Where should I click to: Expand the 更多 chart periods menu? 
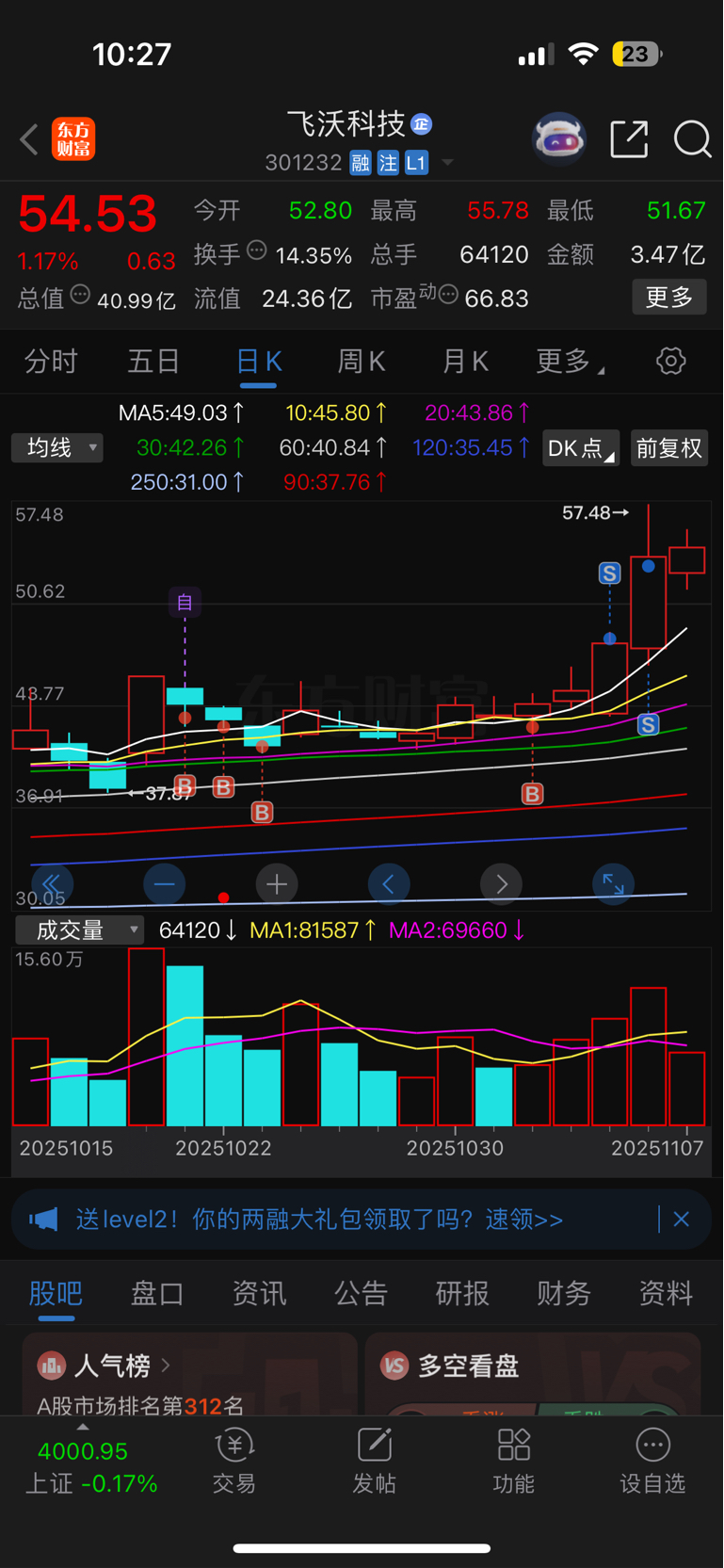click(570, 361)
